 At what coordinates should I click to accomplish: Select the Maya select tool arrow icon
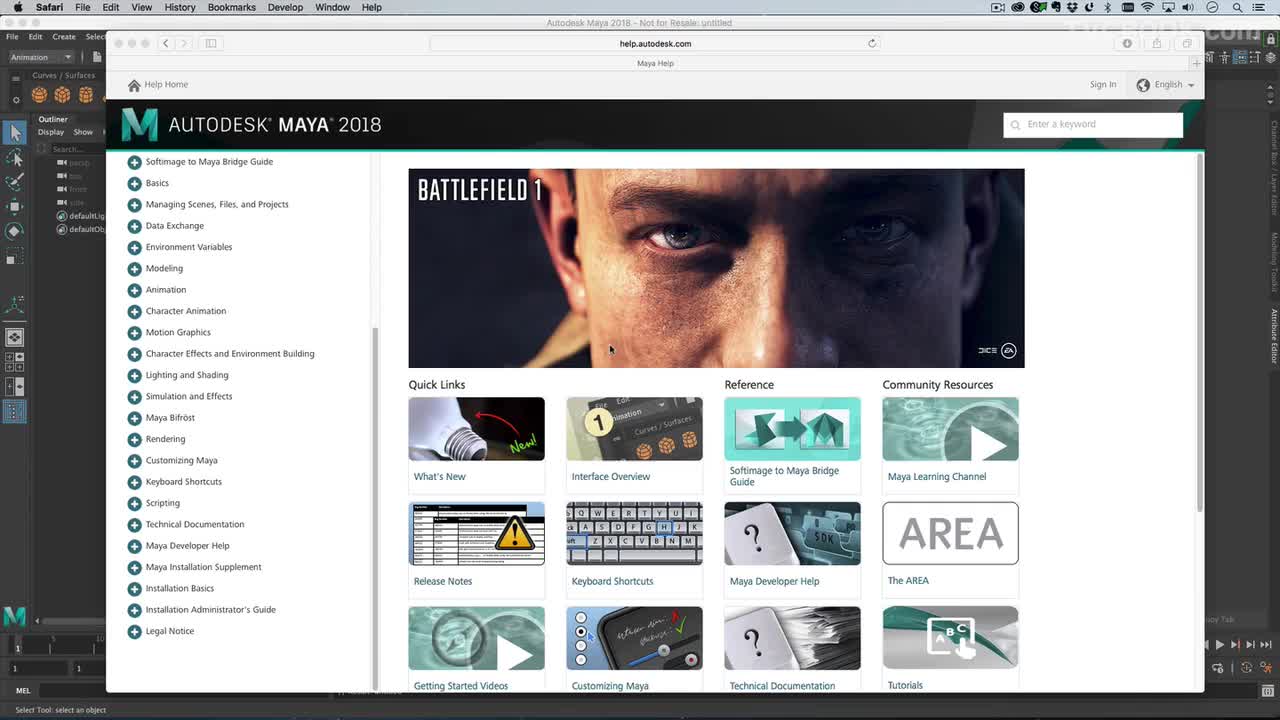click(15, 133)
